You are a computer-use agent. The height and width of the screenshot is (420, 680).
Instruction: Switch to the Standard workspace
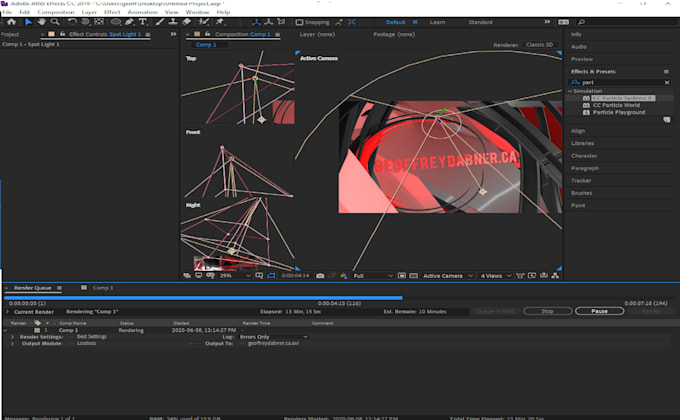(481, 22)
